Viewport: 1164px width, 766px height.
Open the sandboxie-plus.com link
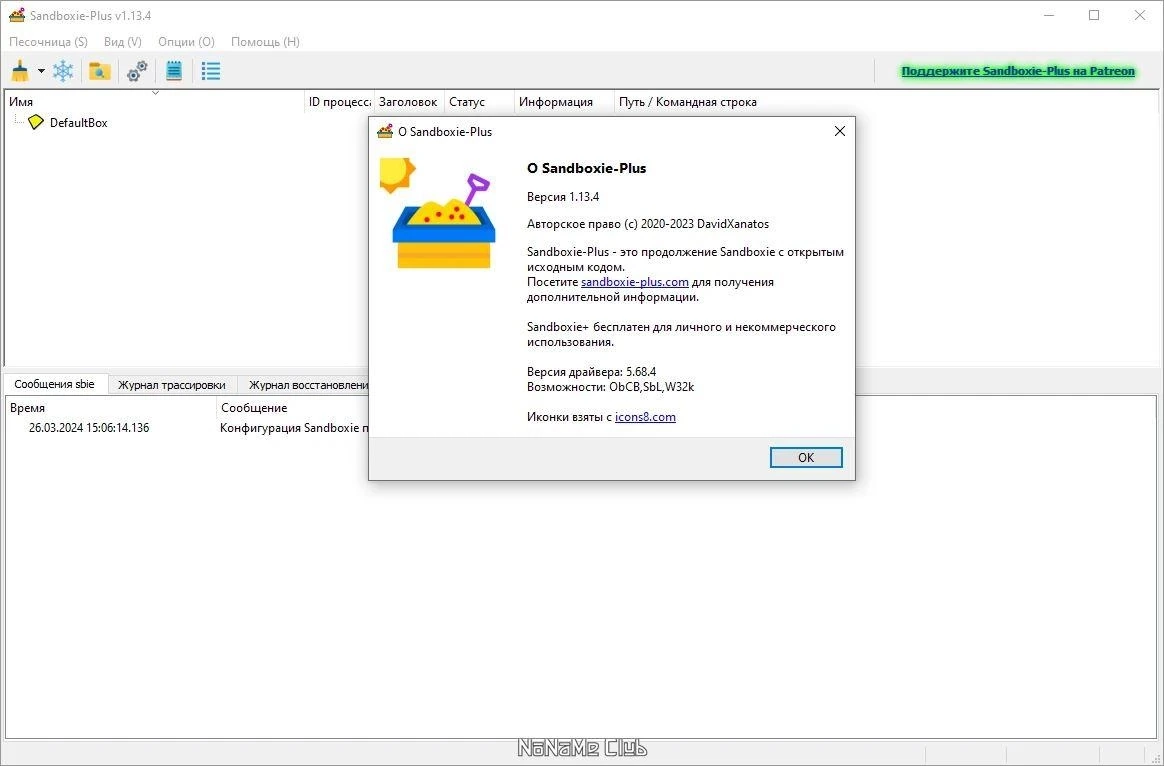click(x=635, y=282)
